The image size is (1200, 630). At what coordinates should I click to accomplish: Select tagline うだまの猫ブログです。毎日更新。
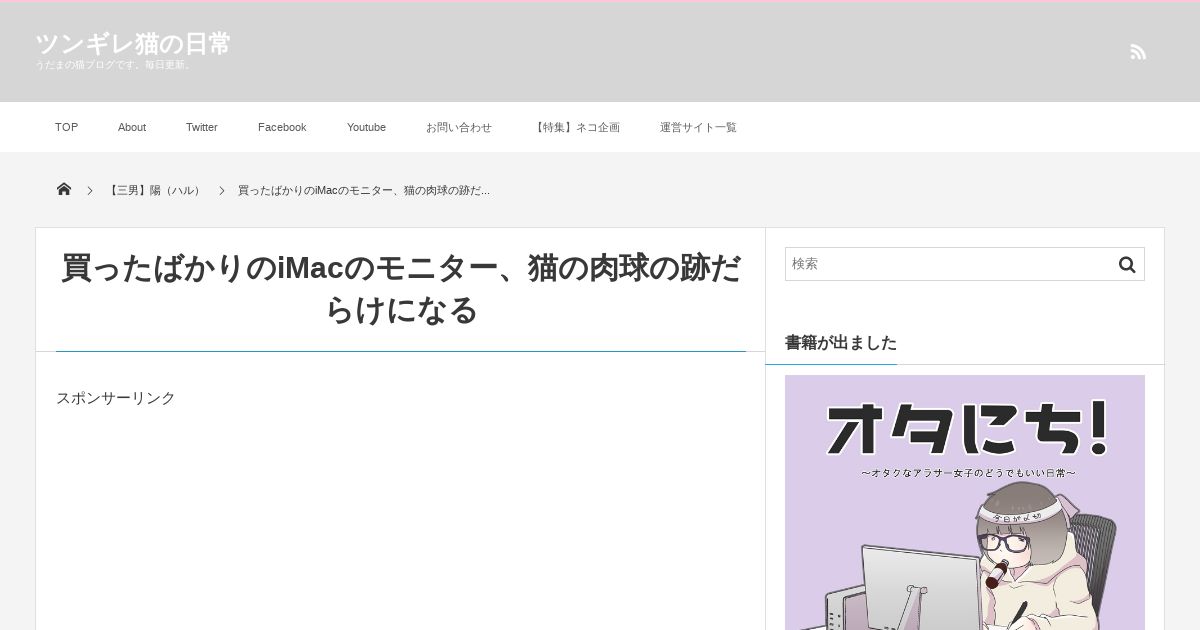point(114,65)
